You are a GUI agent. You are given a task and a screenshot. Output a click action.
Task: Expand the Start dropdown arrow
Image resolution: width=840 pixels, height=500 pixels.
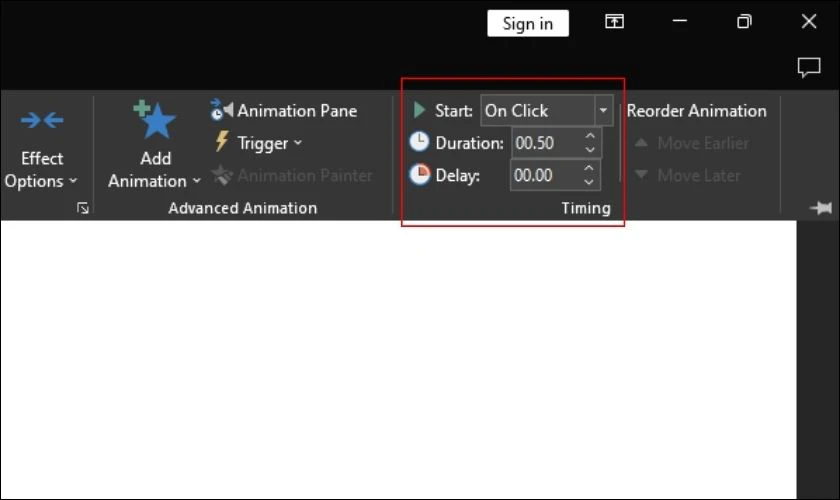[603, 110]
